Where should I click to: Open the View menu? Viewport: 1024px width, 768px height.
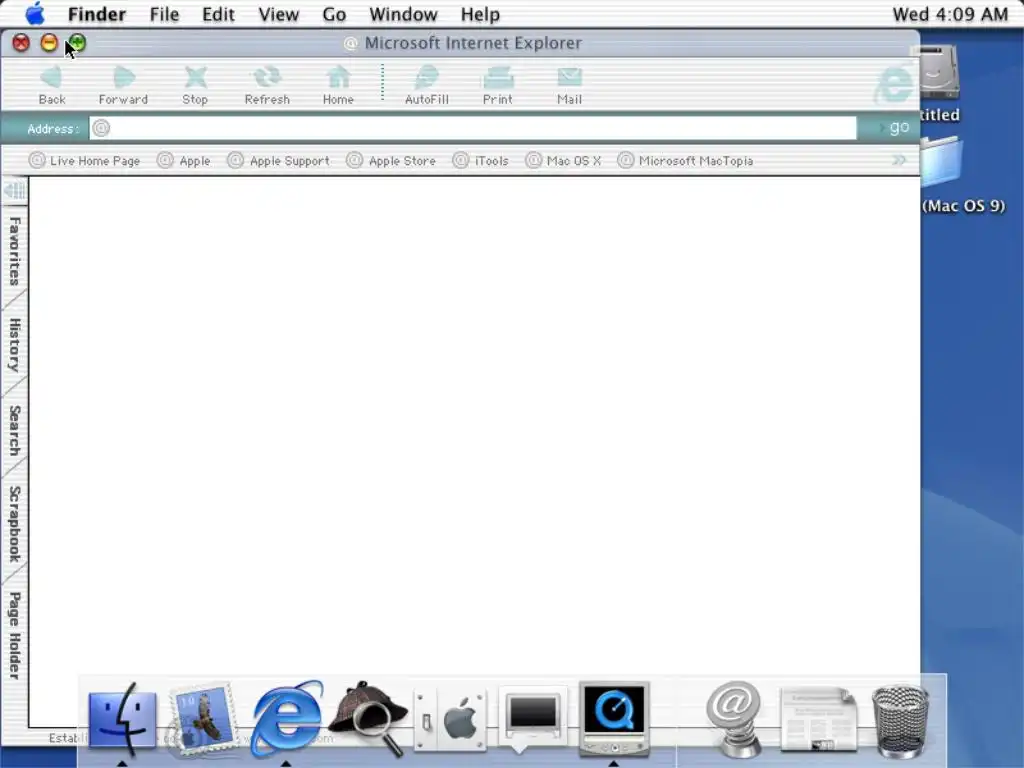click(278, 14)
